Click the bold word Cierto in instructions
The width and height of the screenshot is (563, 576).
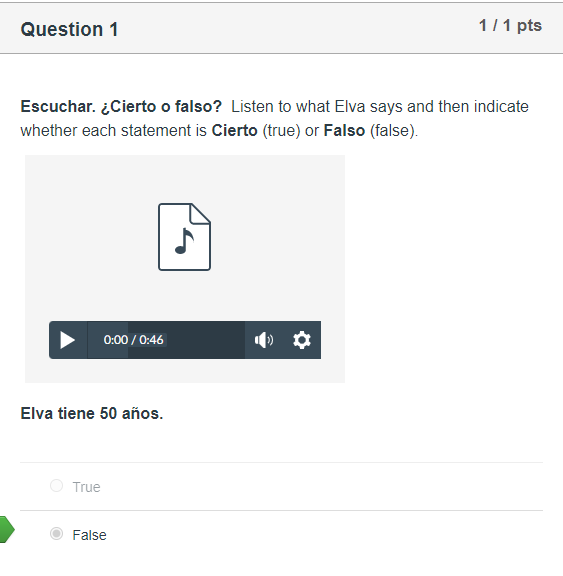[234, 130]
